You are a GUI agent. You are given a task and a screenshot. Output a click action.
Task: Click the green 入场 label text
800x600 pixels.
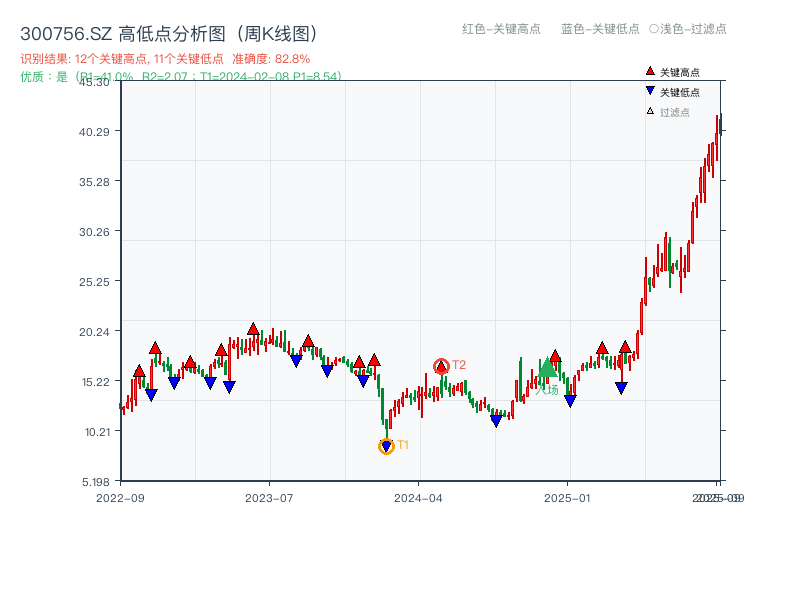(547, 390)
